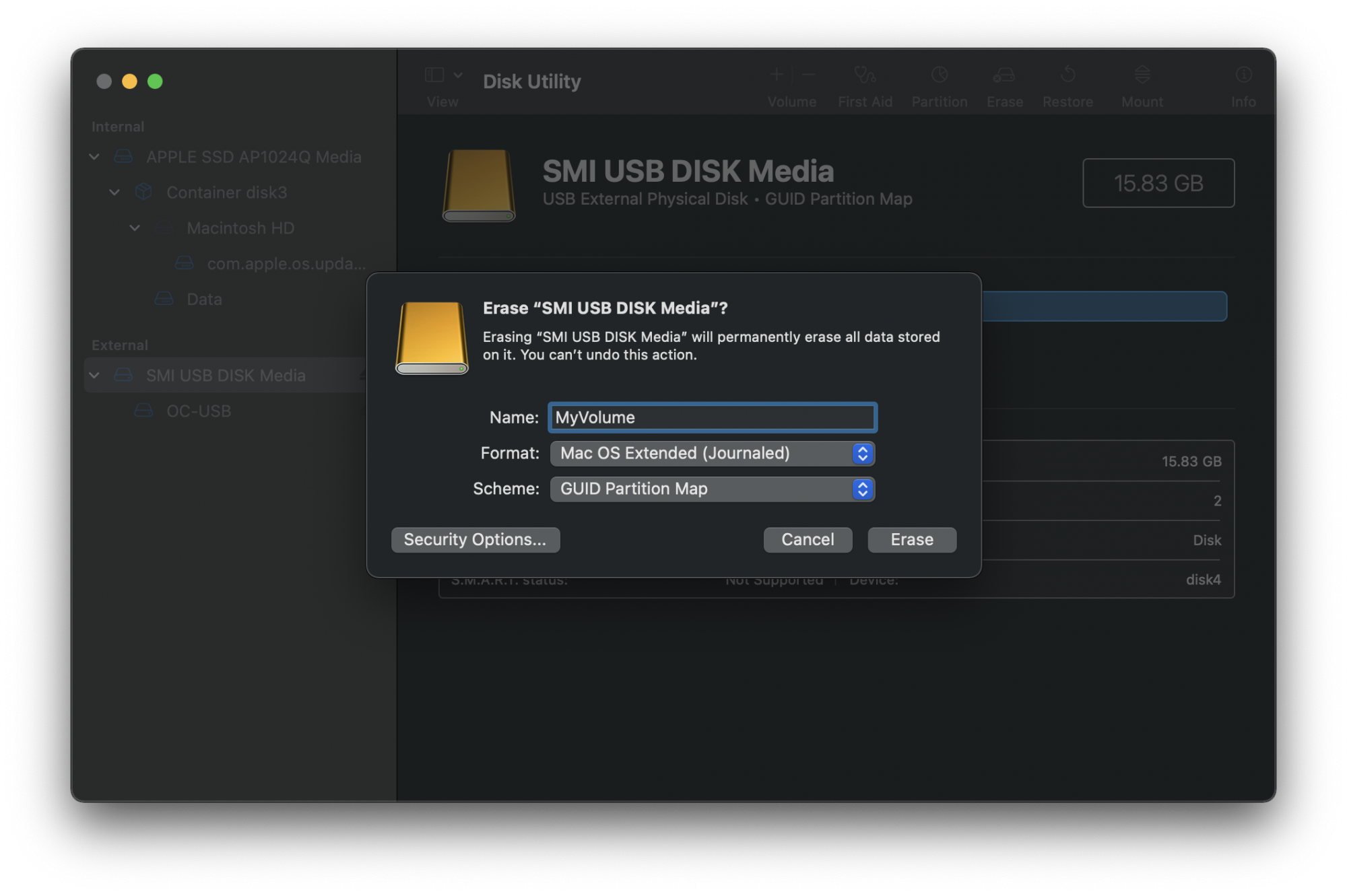The width and height of the screenshot is (1347, 896).
Task: Click the Mount toolbar icon
Action: (x=1142, y=75)
